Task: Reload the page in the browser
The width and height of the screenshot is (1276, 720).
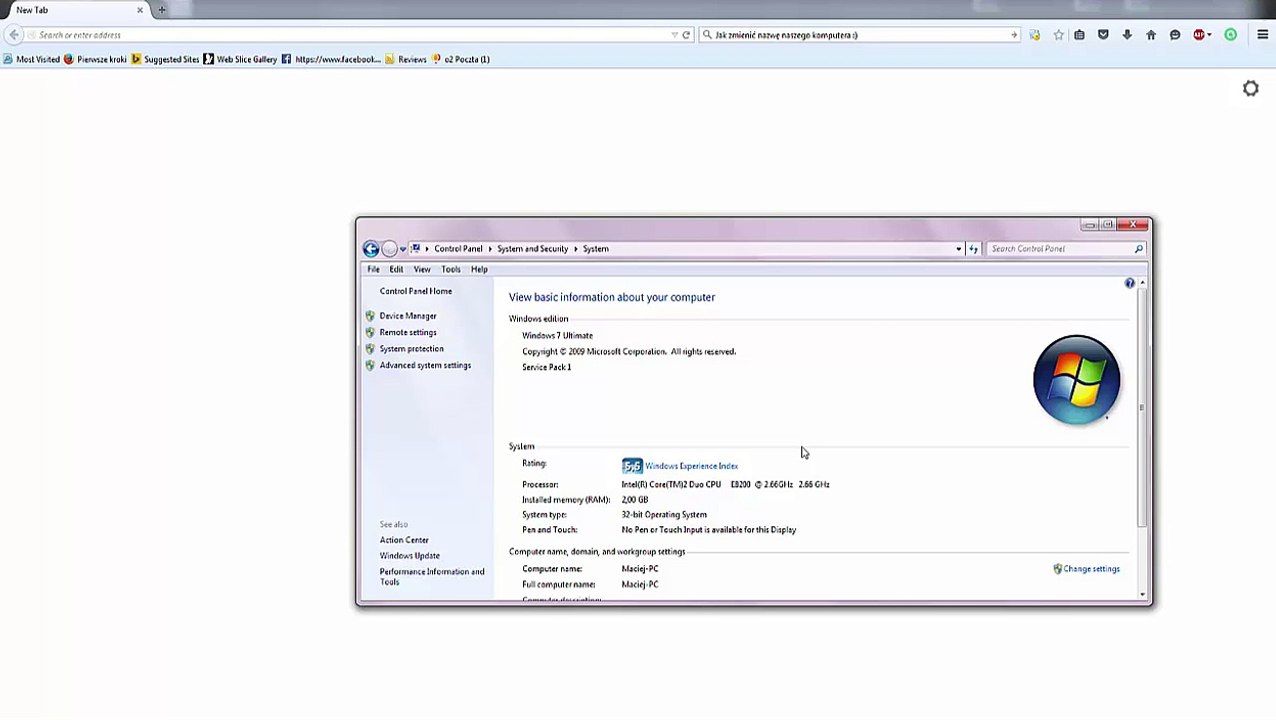Action: coord(686,35)
